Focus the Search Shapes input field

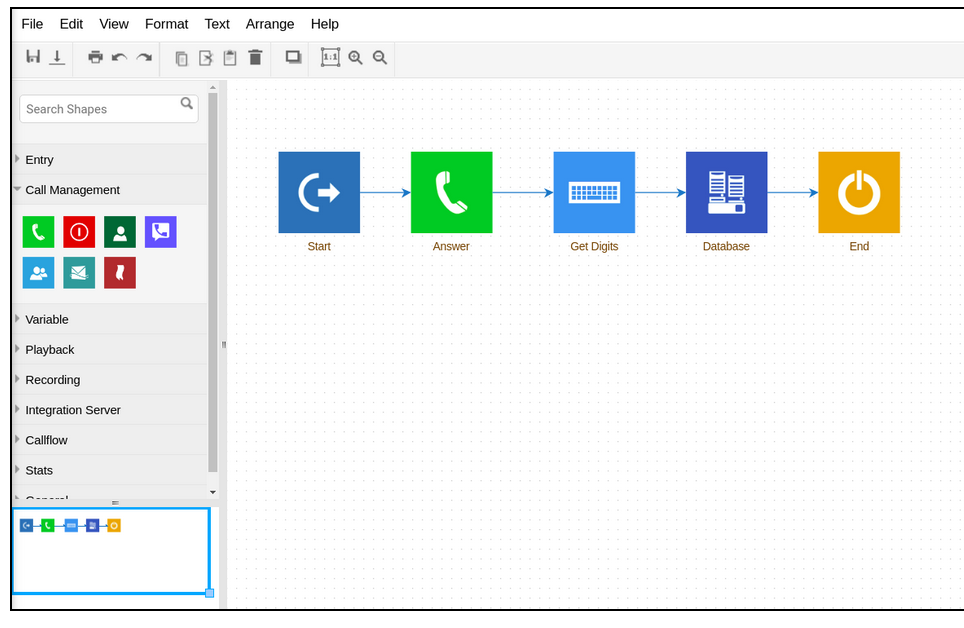pos(109,109)
